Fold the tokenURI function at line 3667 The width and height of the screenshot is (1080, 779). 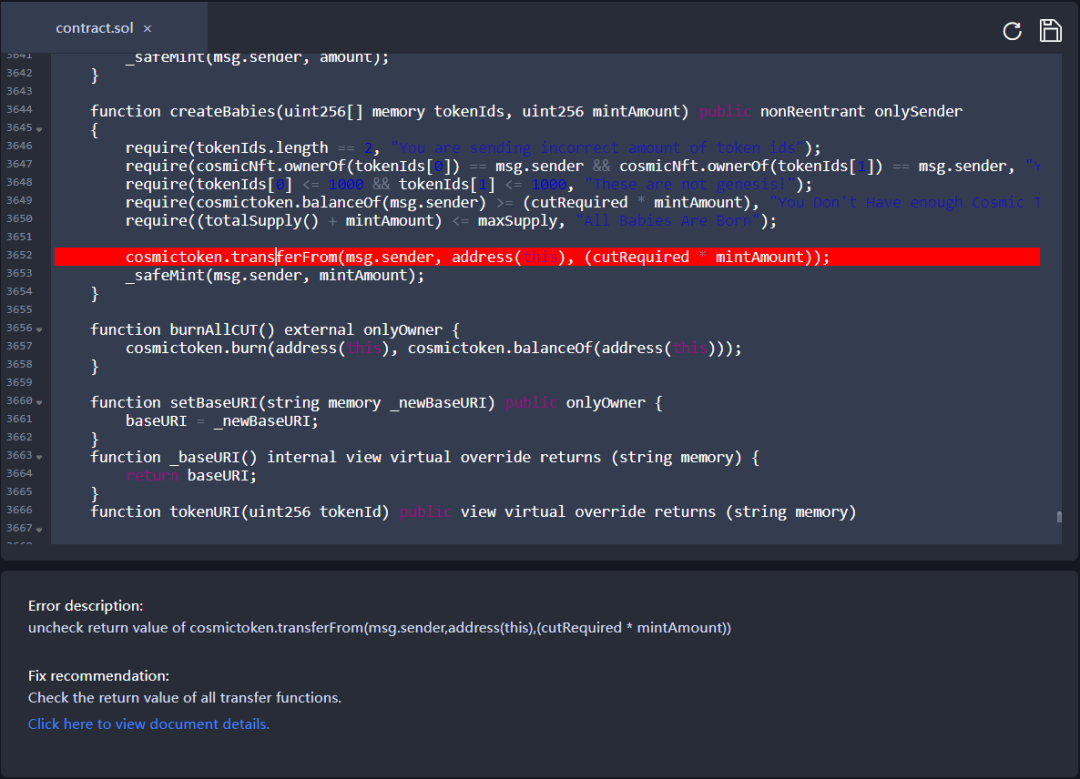(39, 529)
